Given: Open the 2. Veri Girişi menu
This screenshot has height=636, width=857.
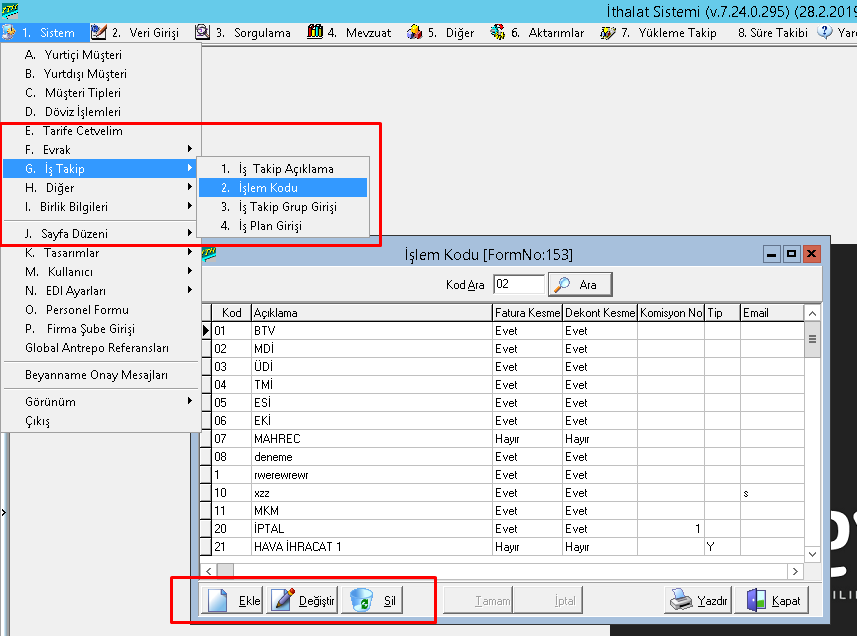Looking at the screenshot, I should click(135, 33).
